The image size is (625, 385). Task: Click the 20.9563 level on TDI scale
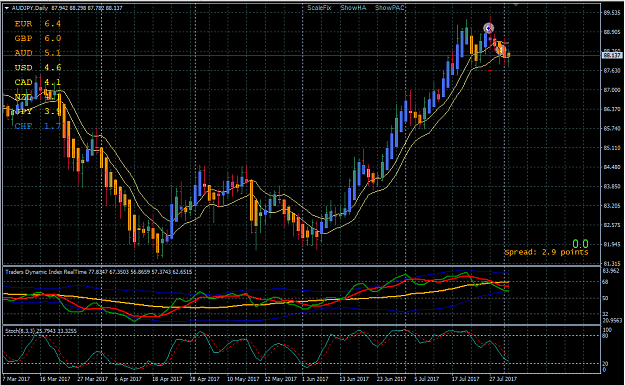(x=613, y=320)
